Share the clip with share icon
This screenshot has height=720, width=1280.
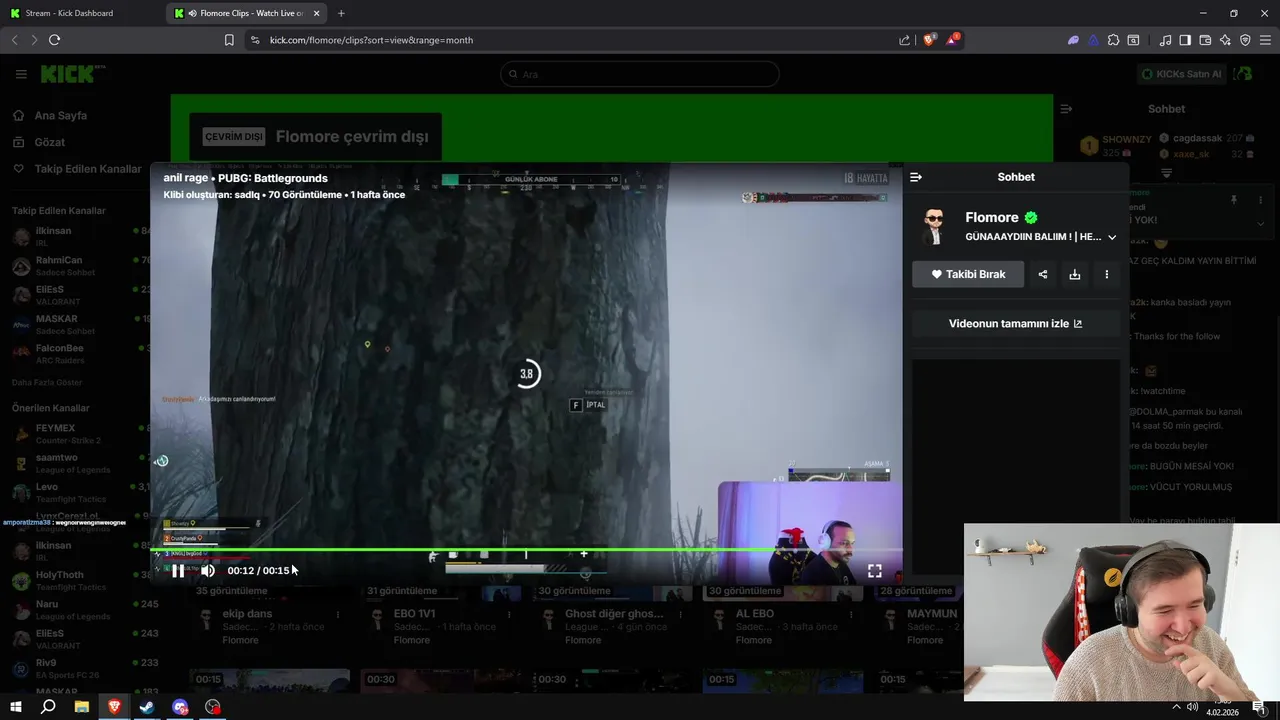[x=1043, y=274]
